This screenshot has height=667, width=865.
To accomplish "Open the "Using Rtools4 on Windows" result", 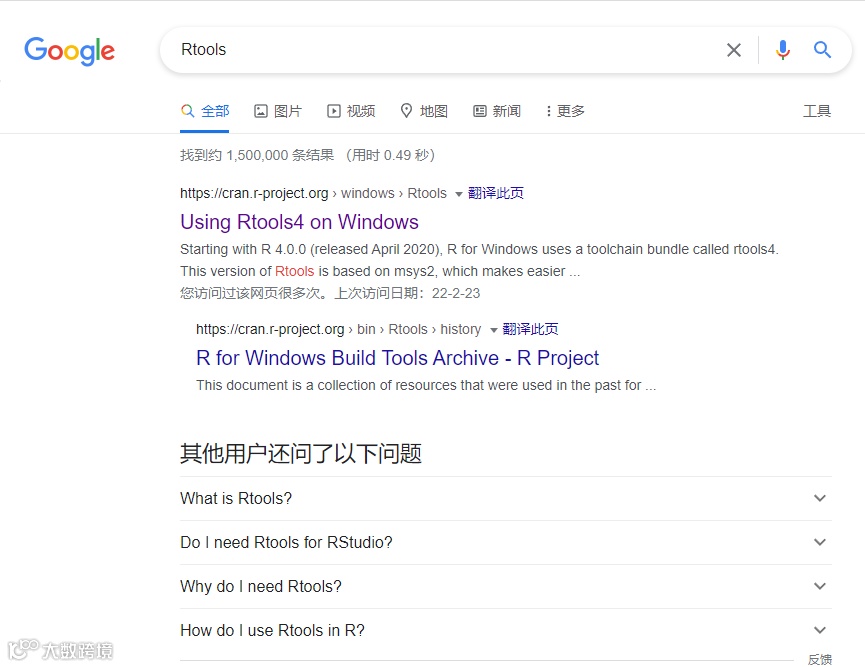I will click(x=299, y=222).
